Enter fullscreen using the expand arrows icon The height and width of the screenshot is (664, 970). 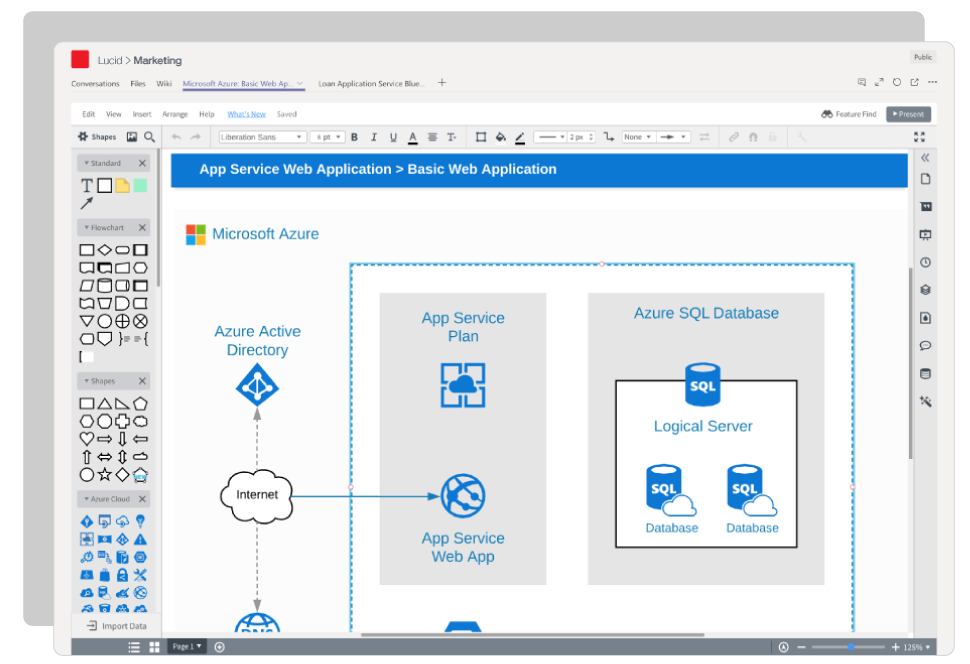919,137
